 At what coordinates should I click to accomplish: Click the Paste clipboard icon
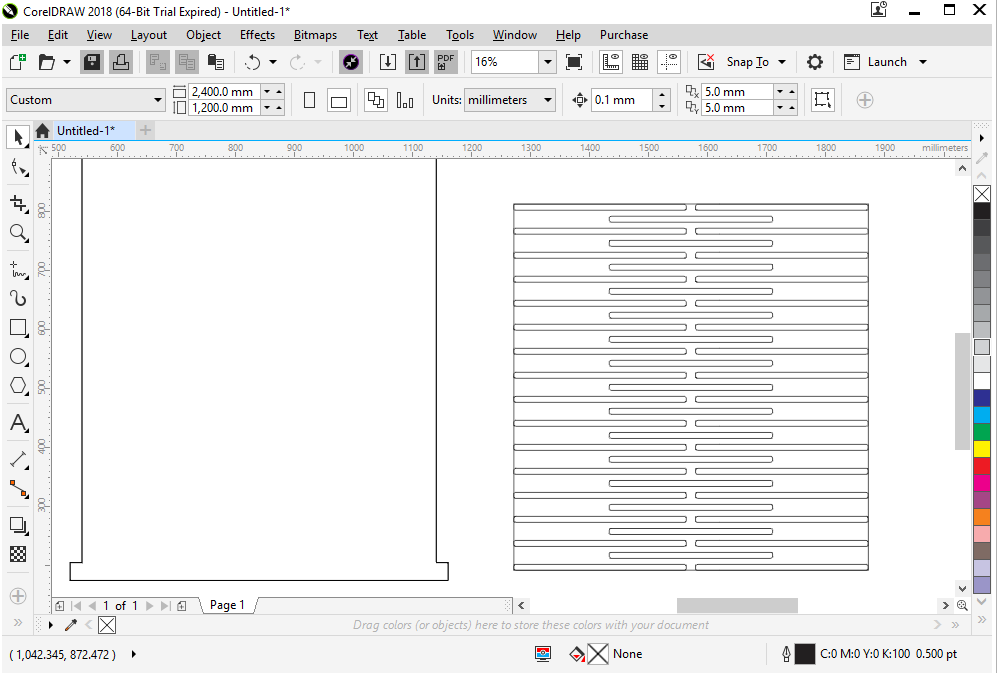coord(216,62)
